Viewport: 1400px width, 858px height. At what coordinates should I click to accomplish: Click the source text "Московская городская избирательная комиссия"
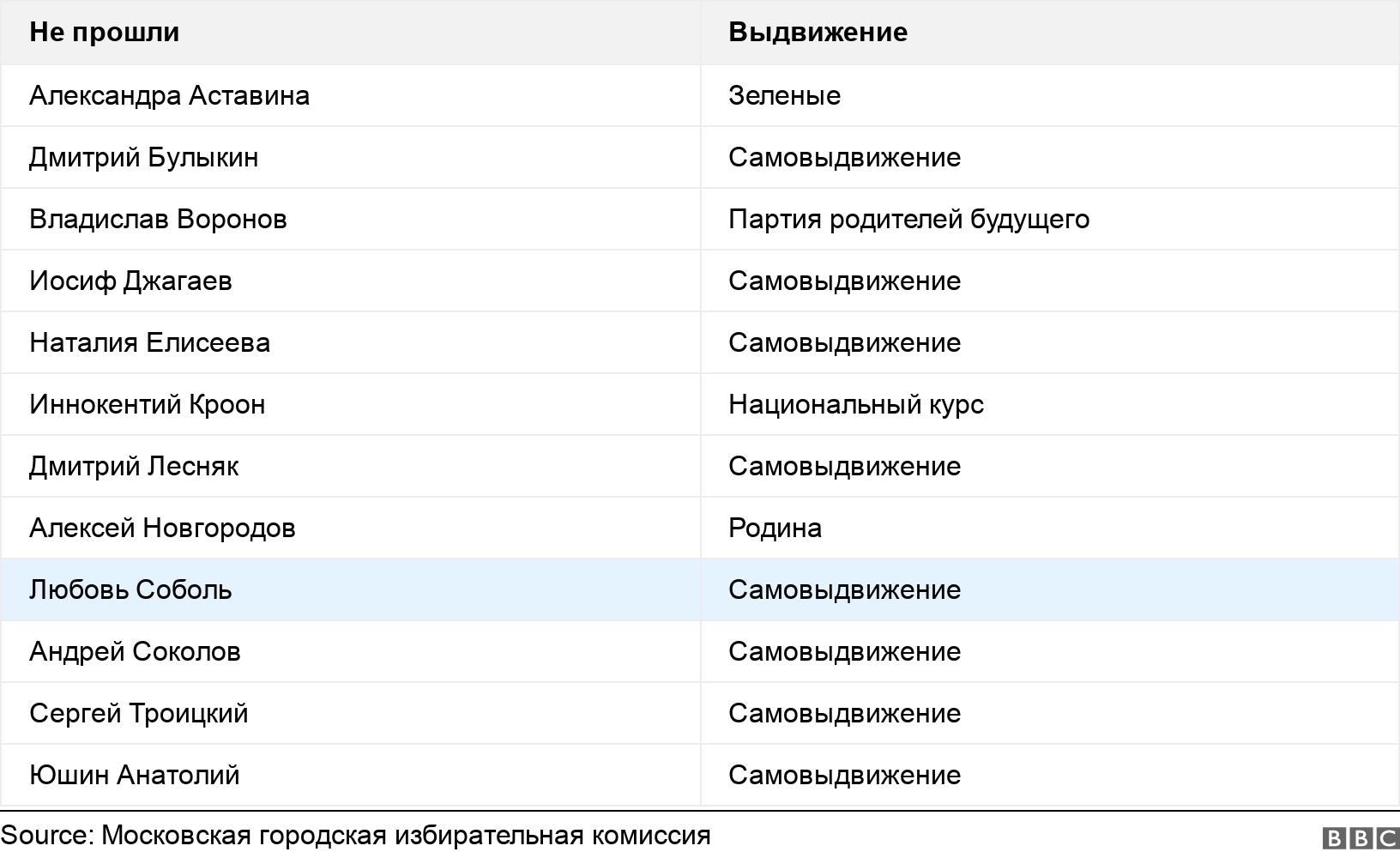[x=406, y=835]
